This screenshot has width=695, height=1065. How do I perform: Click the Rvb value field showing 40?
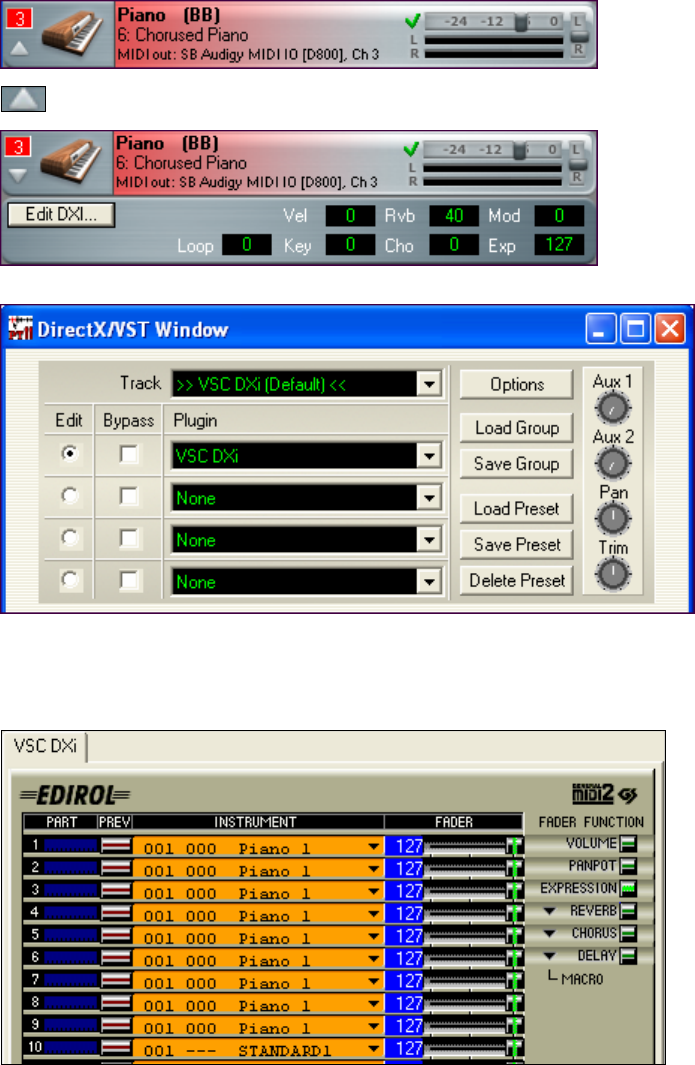pyautogui.click(x=454, y=216)
